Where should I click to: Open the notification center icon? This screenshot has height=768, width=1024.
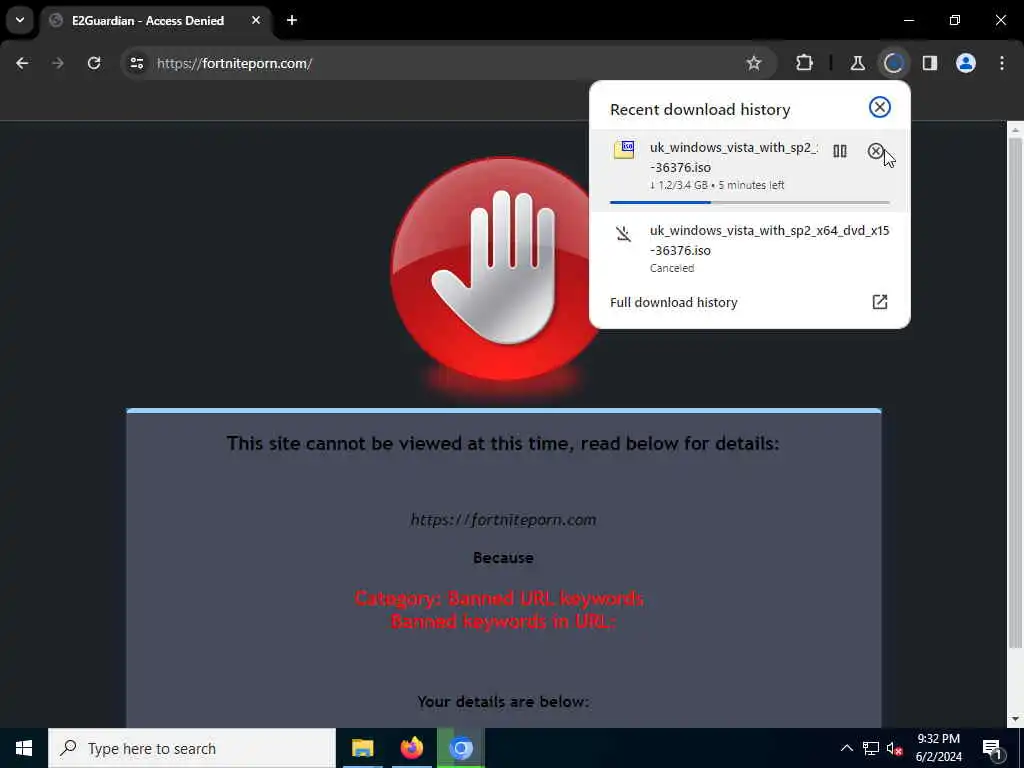point(992,748)
